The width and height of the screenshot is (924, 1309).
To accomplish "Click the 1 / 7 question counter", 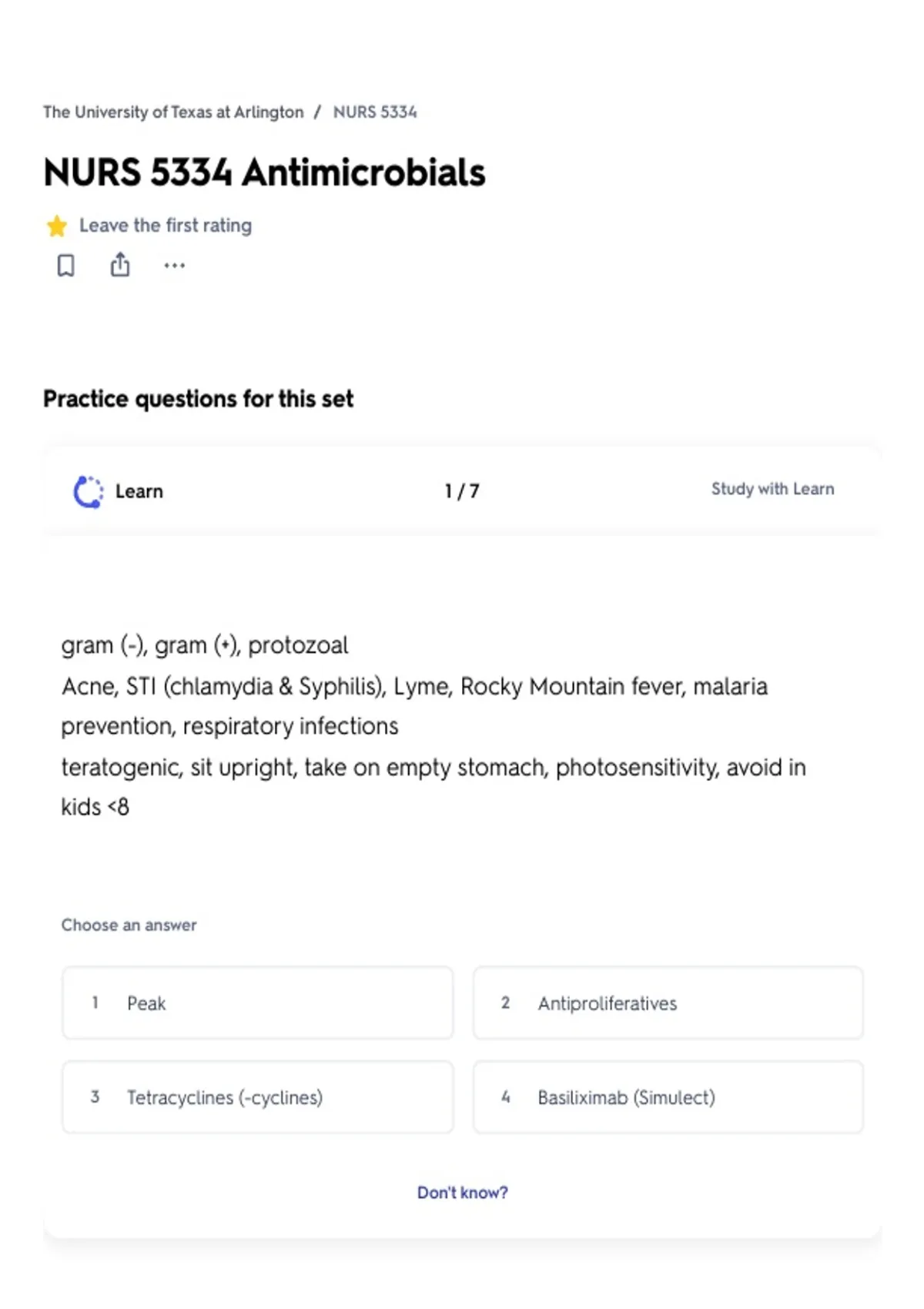I will [462, 491].
